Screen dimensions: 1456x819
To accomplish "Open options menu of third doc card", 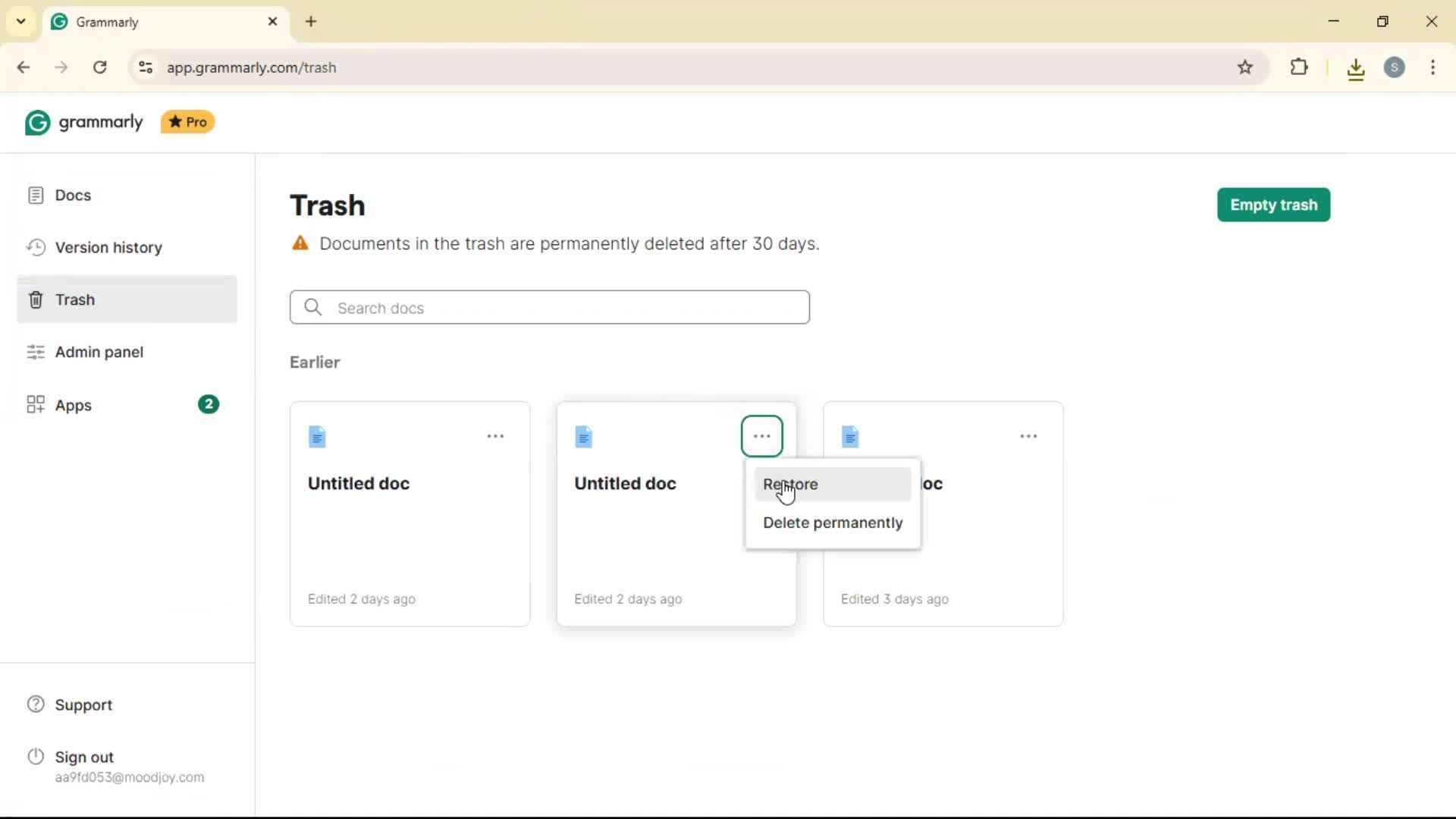I will [x=1028, y=436].
